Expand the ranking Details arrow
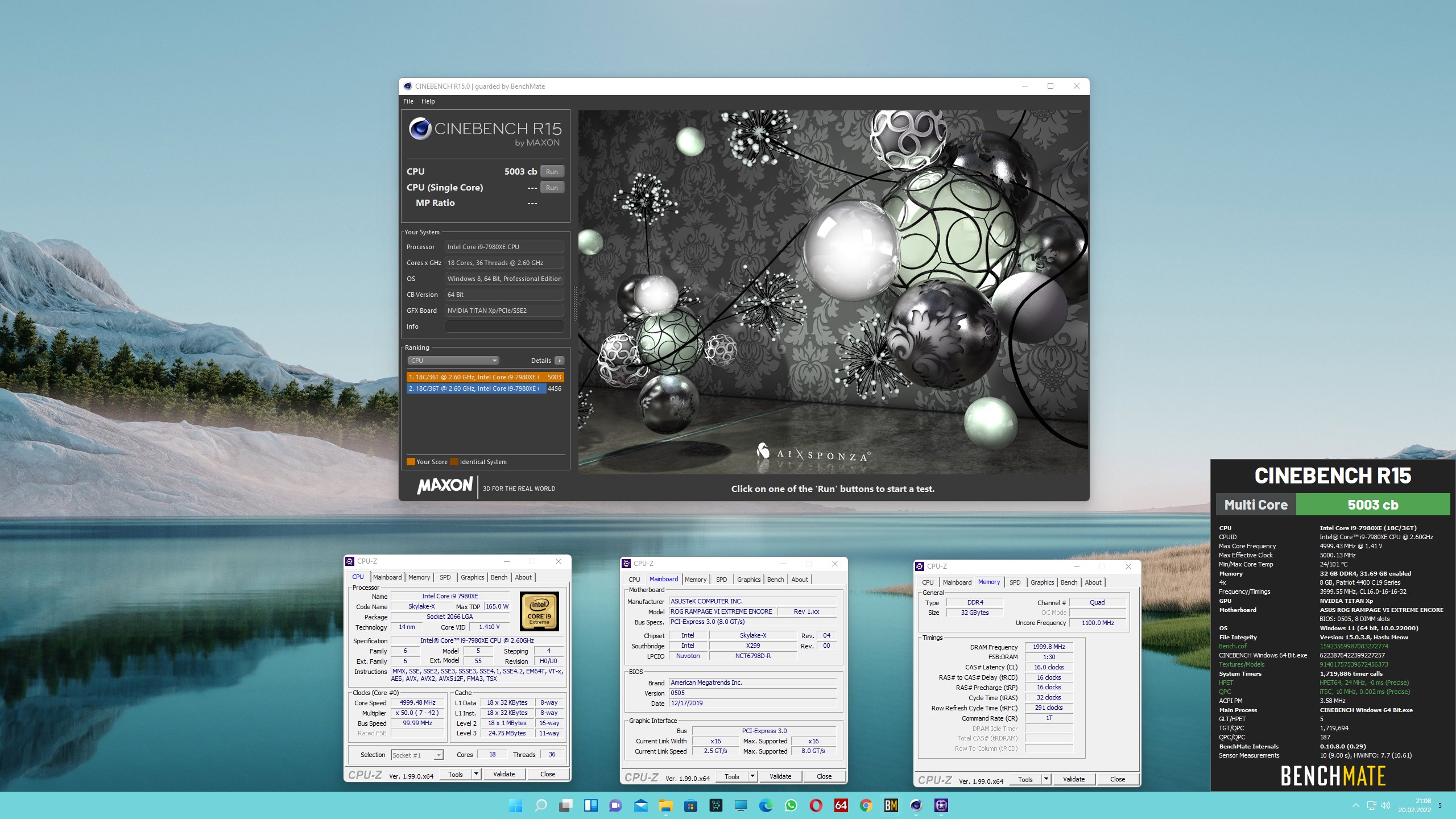Viewport: 1456px width, 819px height. [x=560, y=361]
